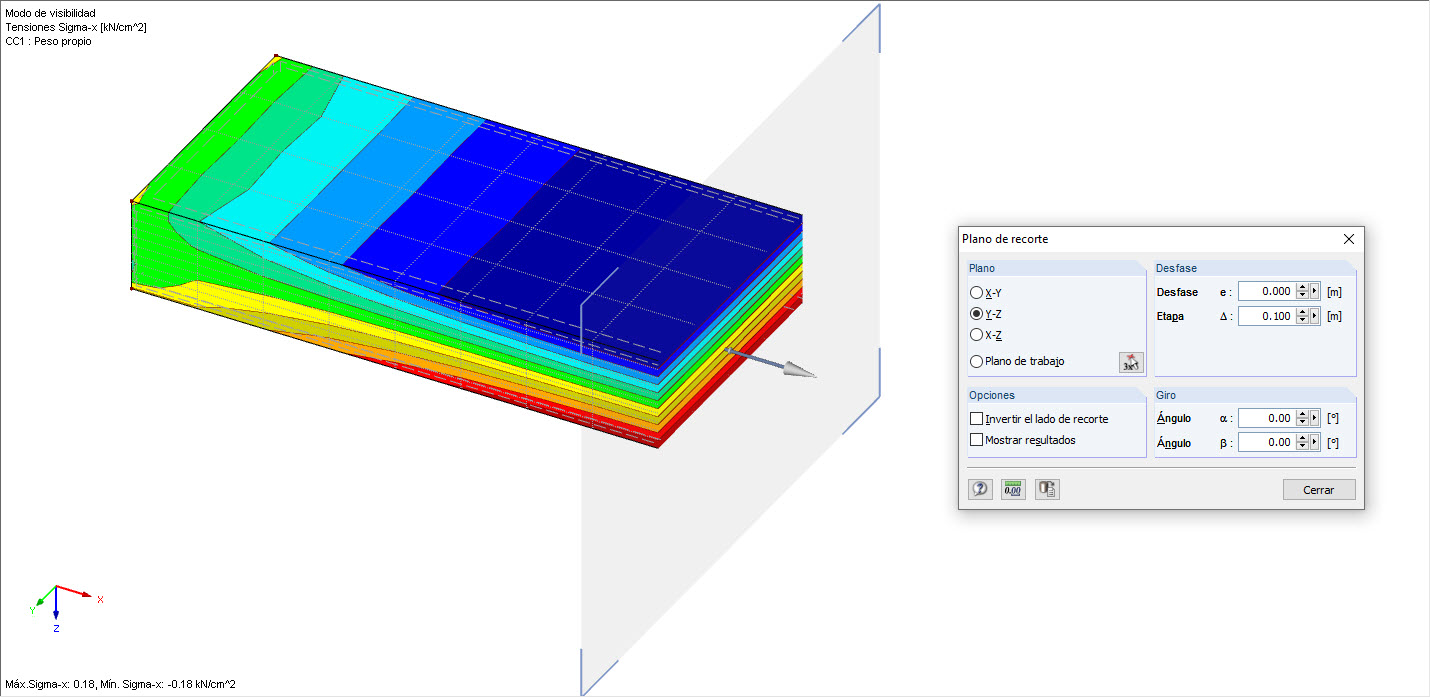1430x697 pixels.
Task: Click the pick three points icon in Plano
Action: tap(1131, 362)
